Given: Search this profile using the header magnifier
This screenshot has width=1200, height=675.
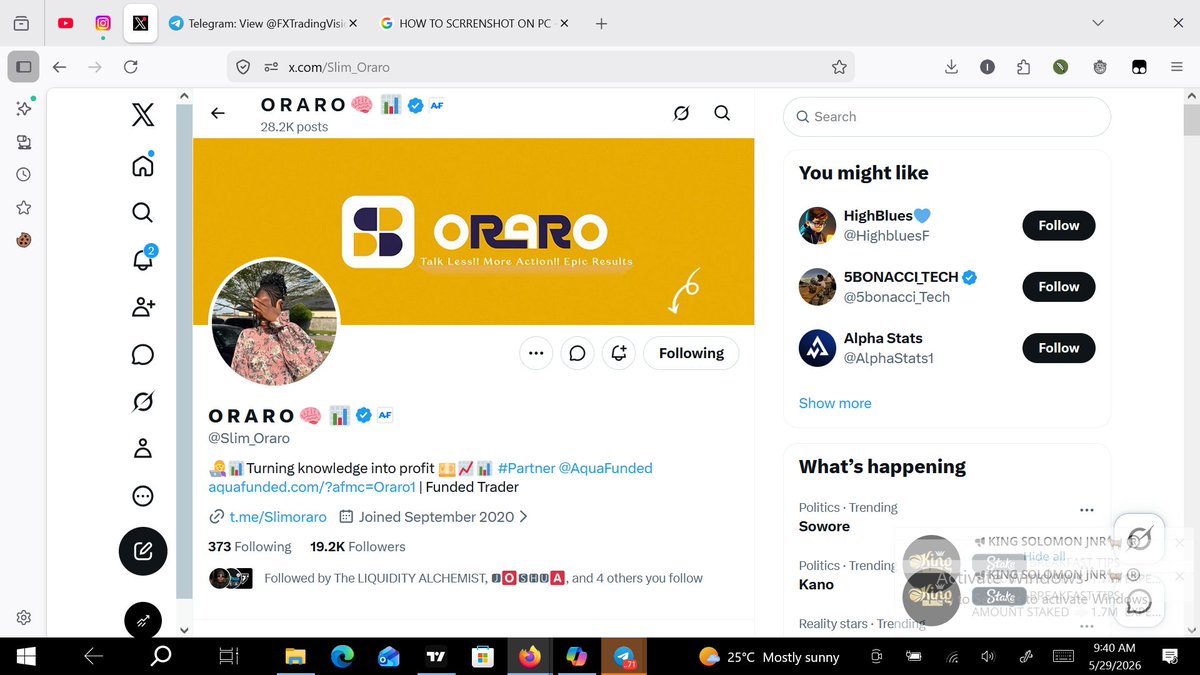Looking at the screenshot, I should [722, 113].
